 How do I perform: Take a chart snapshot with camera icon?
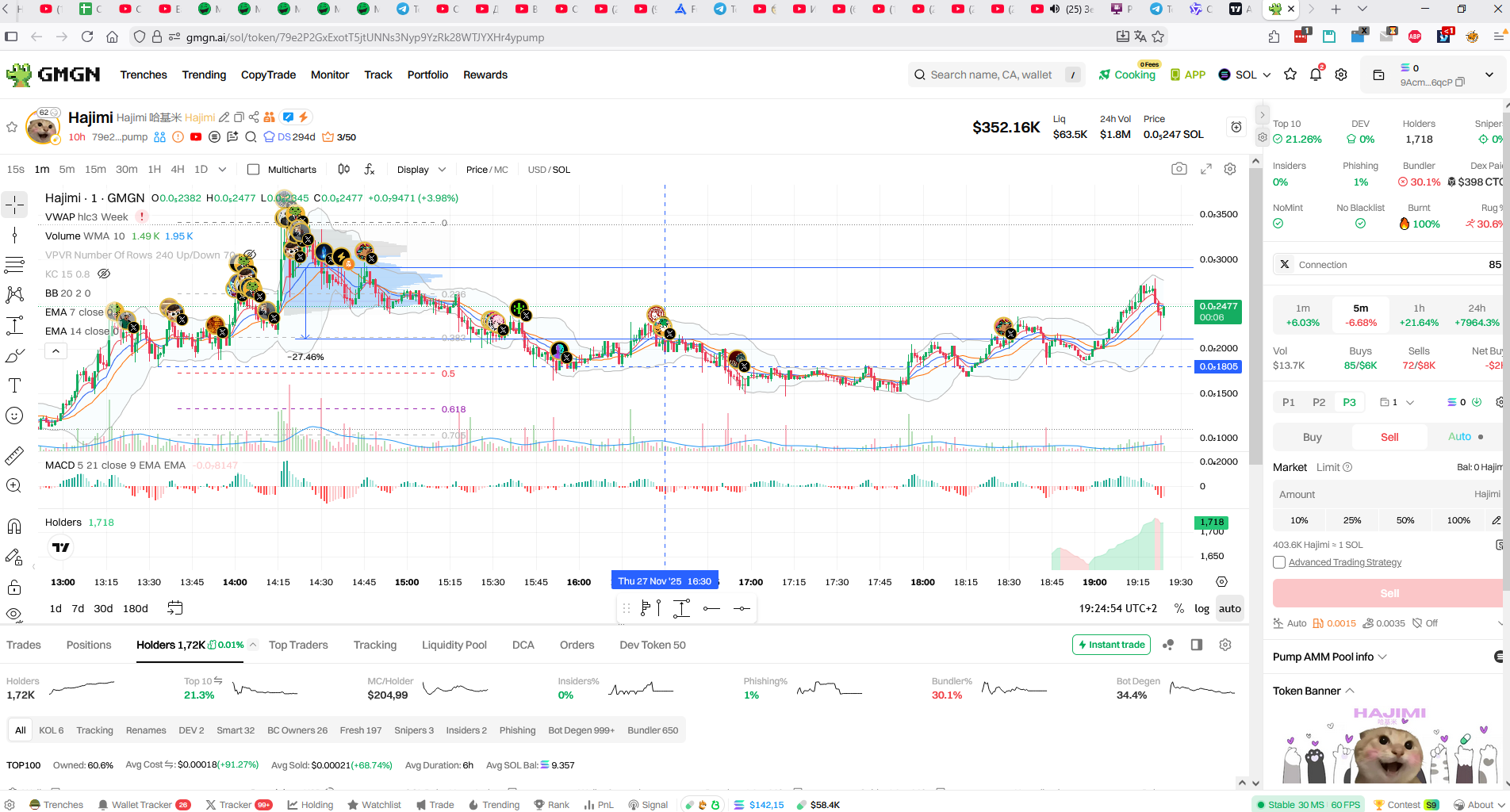[x=1179, y=169]
